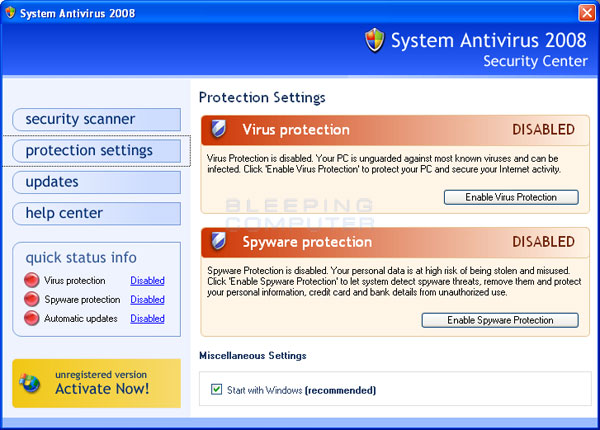Click red status light beside Virus protection
This screenshot has width=600, height=430.
coord(31,281)
